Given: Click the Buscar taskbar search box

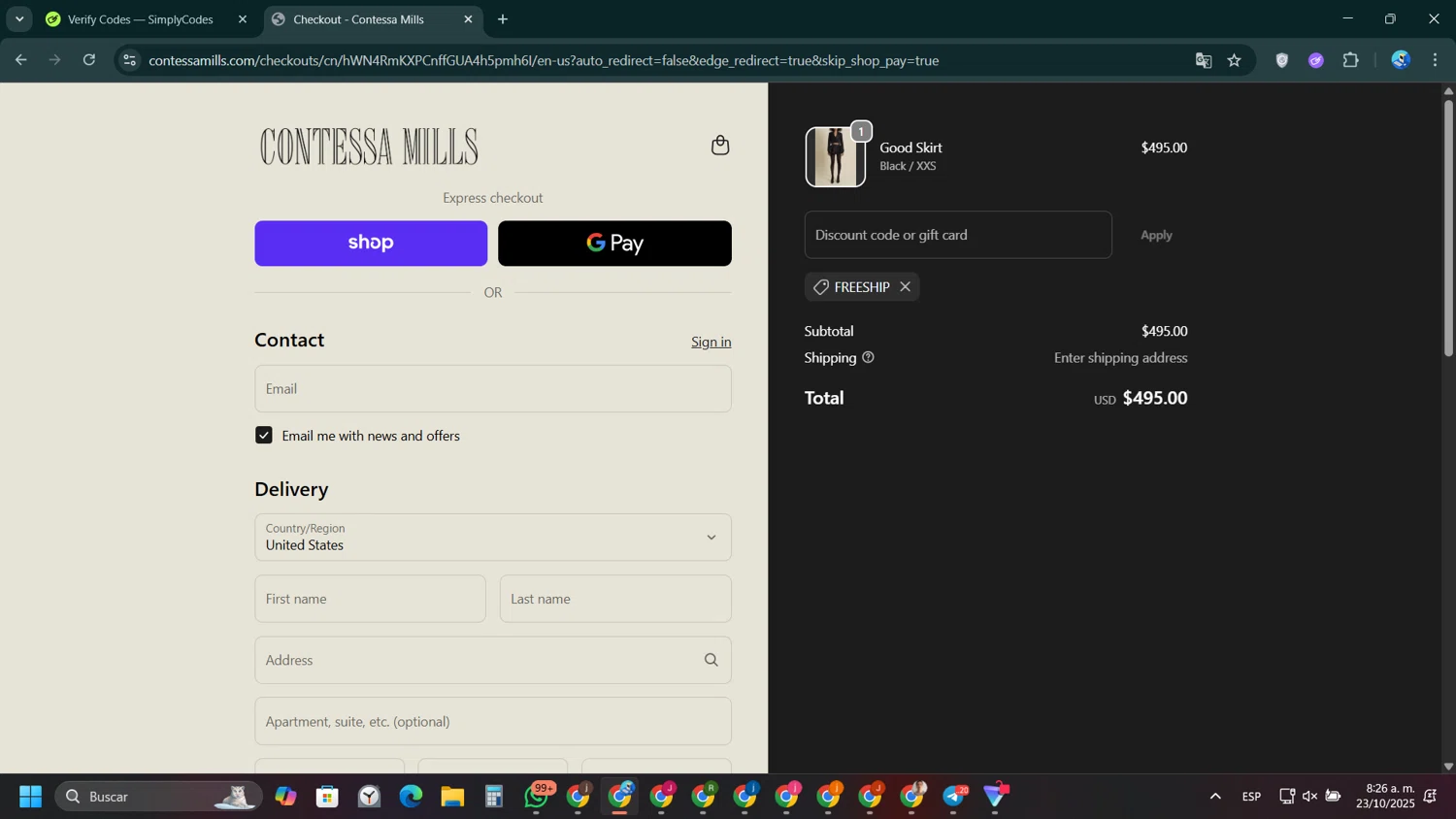Looking at the screenshot, I should [158, 797].
